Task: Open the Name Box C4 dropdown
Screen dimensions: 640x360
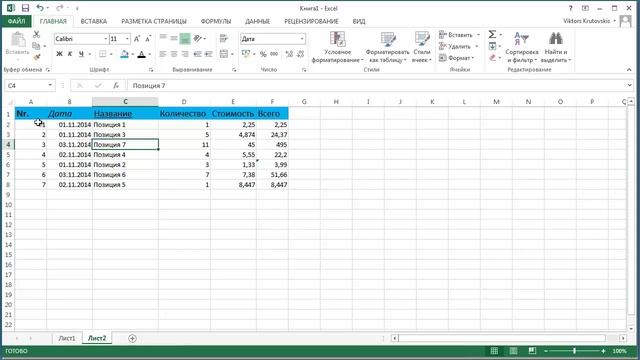Action: click(50, 85)
